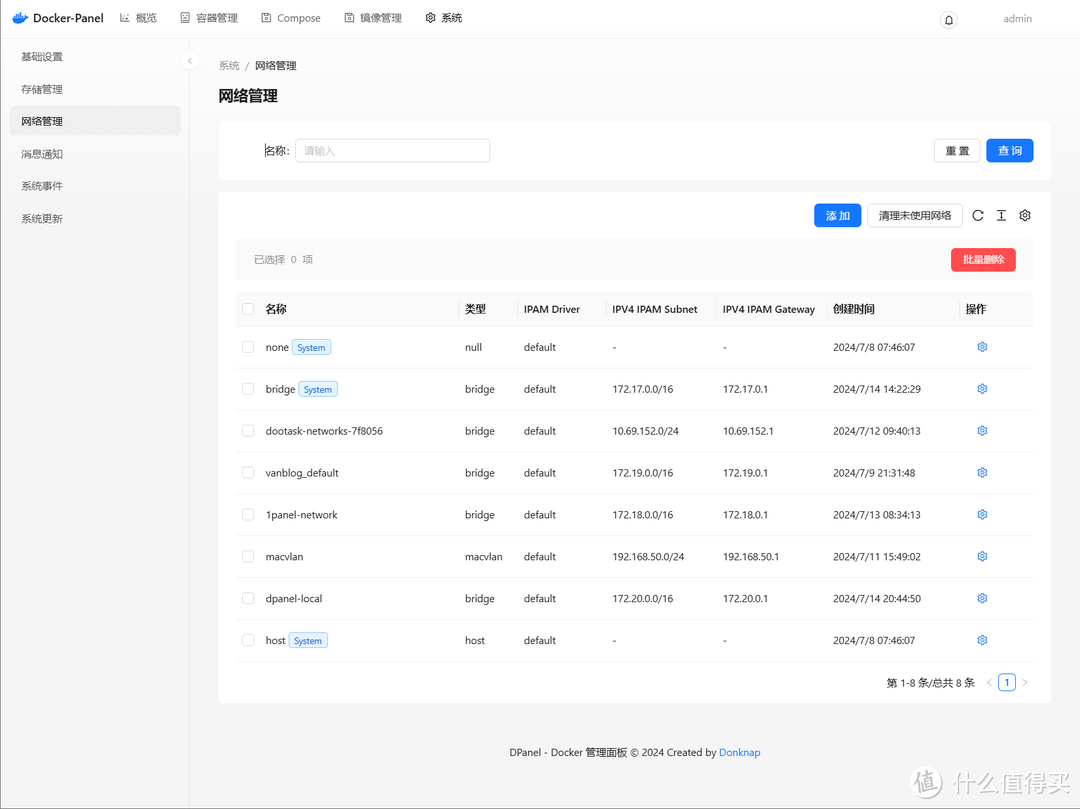
Task: Click the table density icon in the toolbar
Action: (x=1001, y=215)
